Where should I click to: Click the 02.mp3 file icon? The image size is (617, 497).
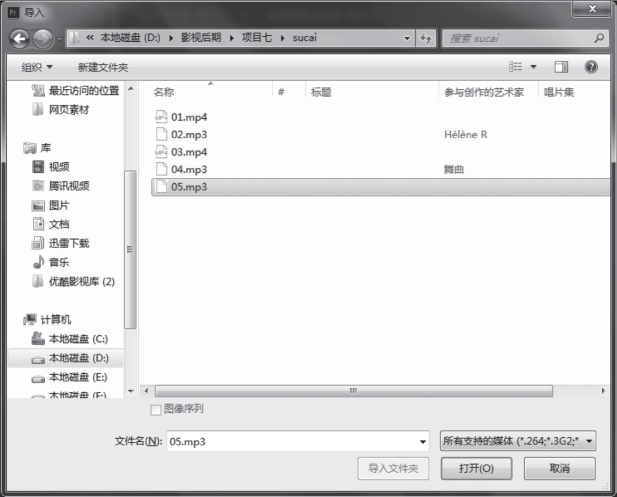161,134
